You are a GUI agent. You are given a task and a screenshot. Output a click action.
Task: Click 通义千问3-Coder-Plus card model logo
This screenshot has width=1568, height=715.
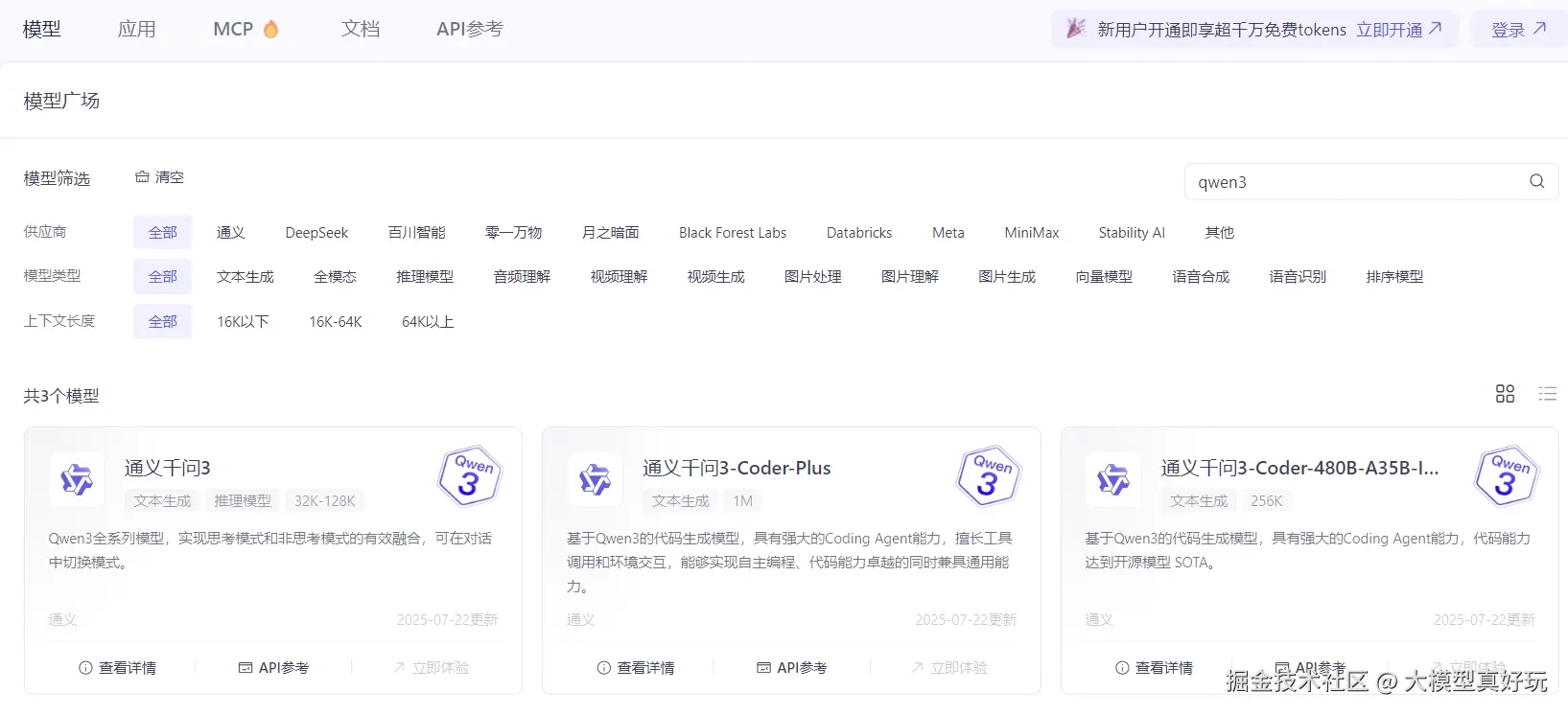(595, 479)
